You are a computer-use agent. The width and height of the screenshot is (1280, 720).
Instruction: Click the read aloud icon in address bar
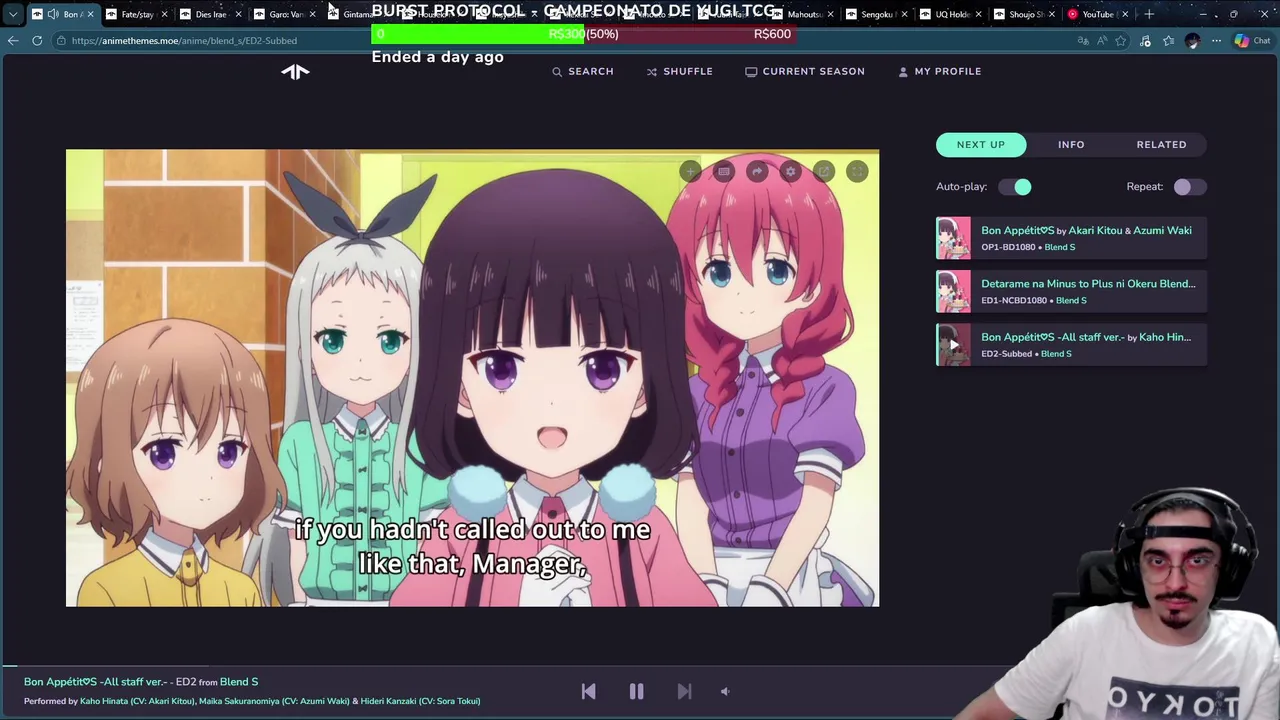point(1102,41)
